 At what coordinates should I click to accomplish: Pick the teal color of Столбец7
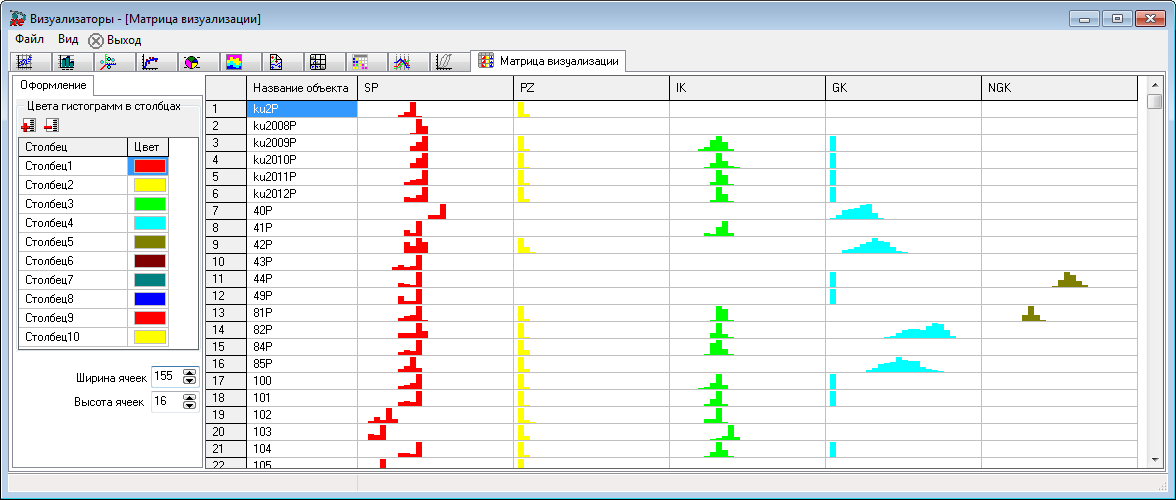point(149,280)
